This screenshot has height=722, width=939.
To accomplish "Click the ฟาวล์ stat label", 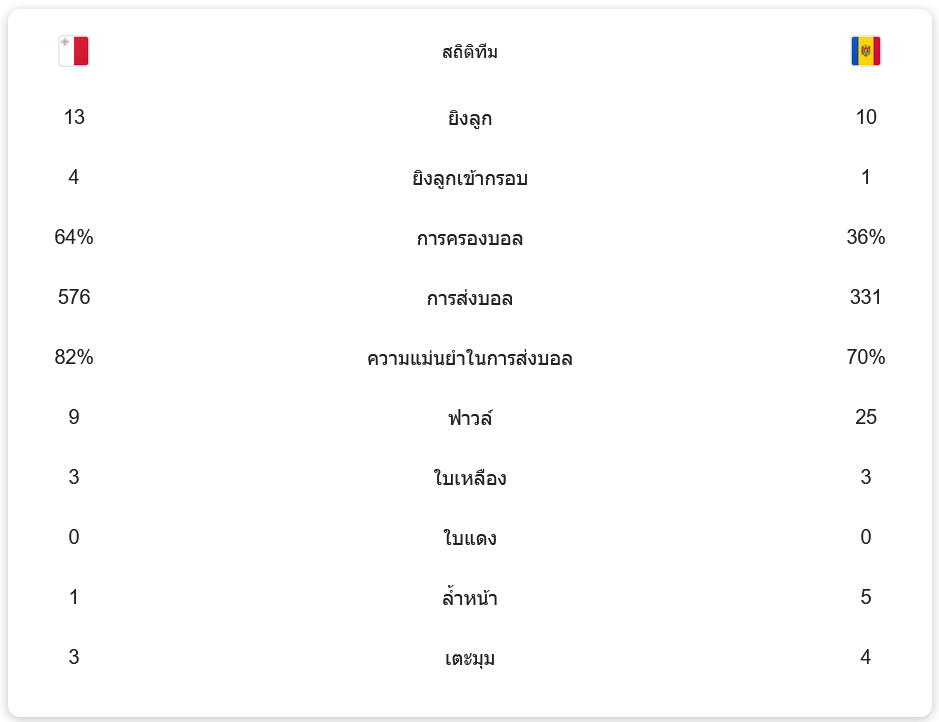I will pos(469,418).
